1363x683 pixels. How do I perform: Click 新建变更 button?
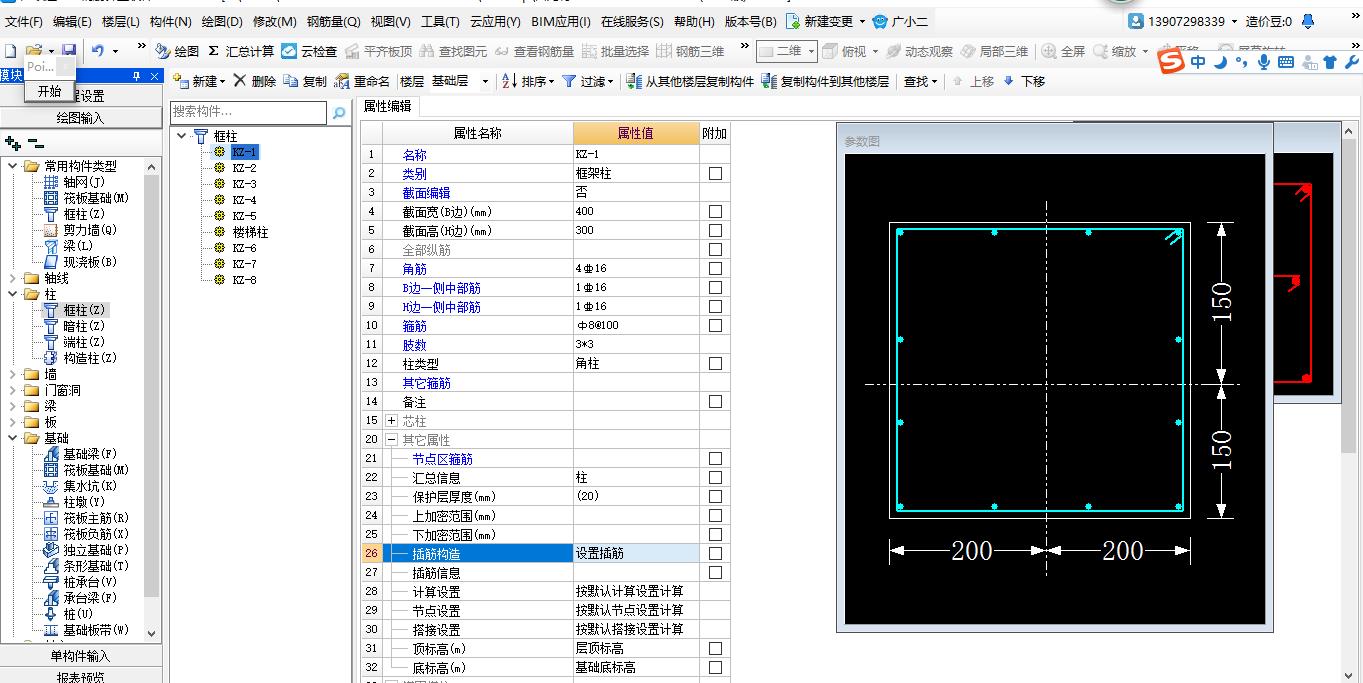822,21
